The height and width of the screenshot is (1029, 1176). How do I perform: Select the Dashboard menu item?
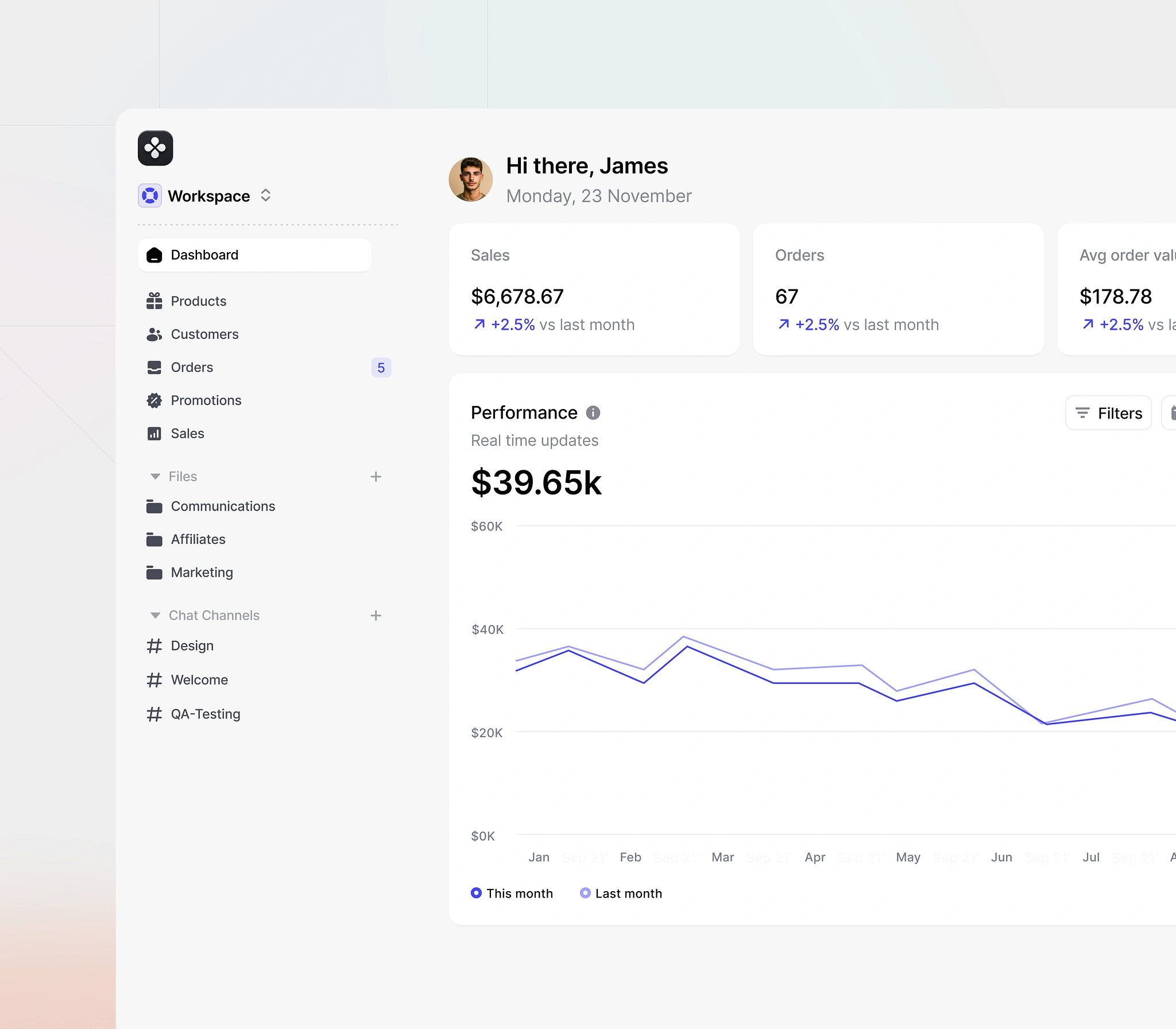254,255
